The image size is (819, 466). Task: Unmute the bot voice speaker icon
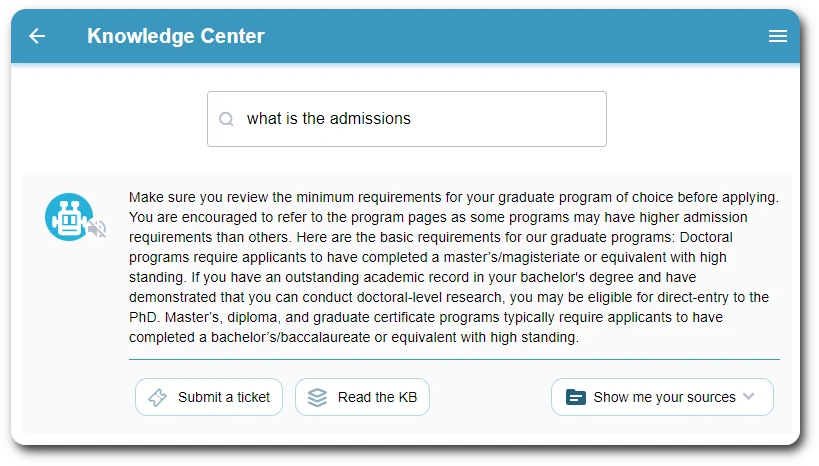pos(97,230)
